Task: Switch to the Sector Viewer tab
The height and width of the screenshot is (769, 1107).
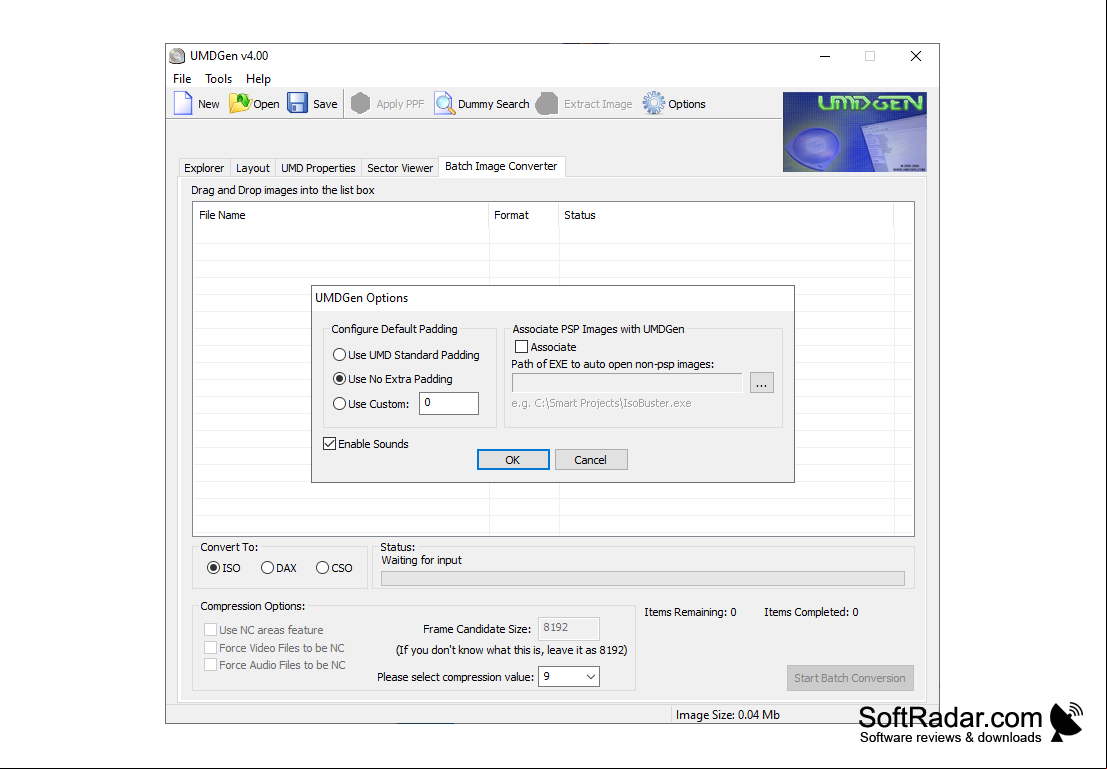Action: click(400, 168)
